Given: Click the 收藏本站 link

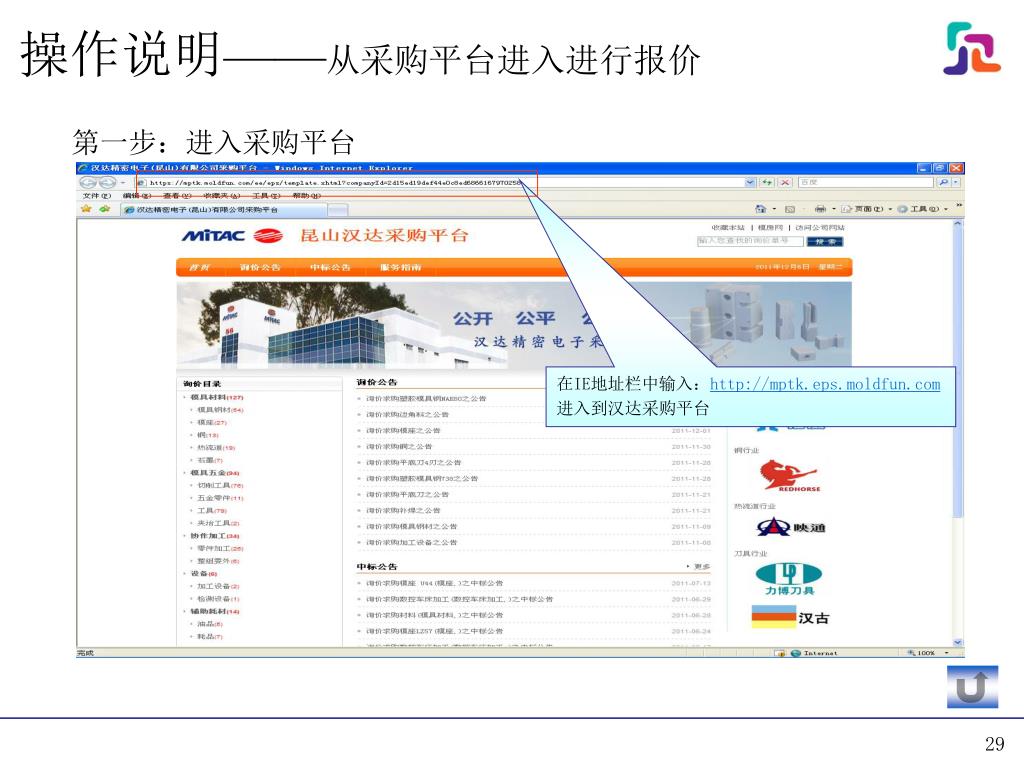Looking at the screenshot, I should click(x=728, y=227).
